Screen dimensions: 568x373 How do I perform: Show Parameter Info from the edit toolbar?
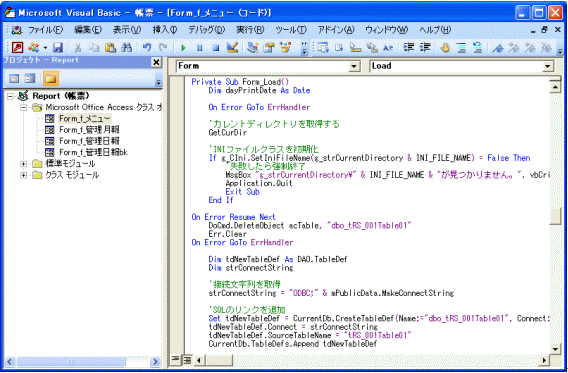pyautogui.click(x=372, y=47)
